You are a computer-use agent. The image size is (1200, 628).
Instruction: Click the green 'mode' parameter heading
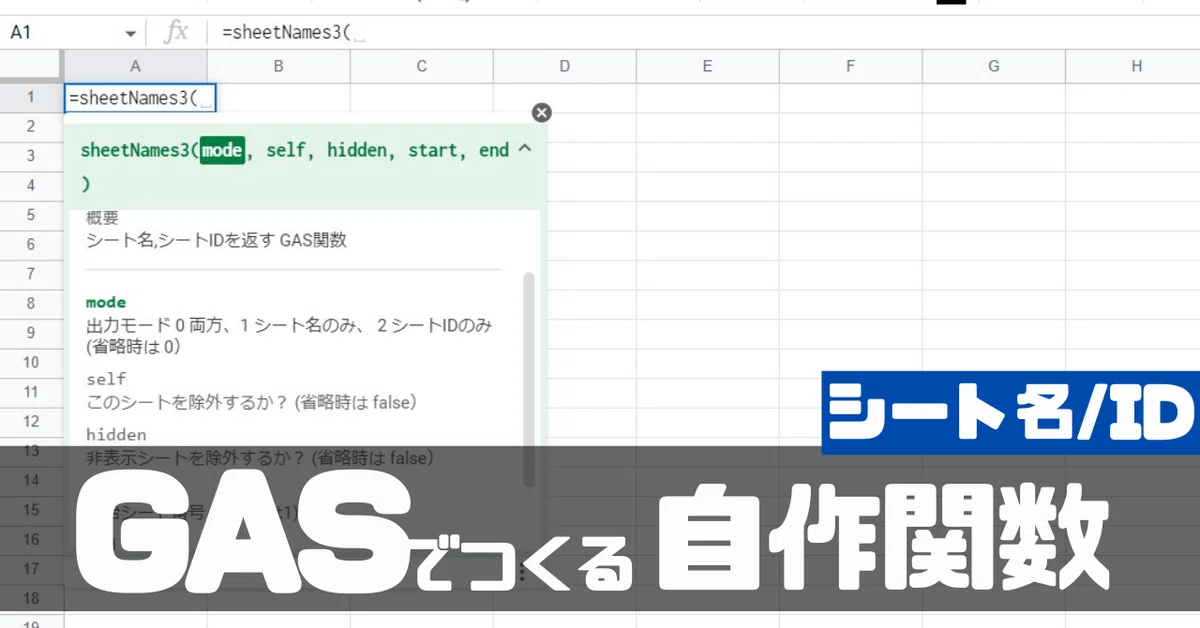click(x=106, y=302)
